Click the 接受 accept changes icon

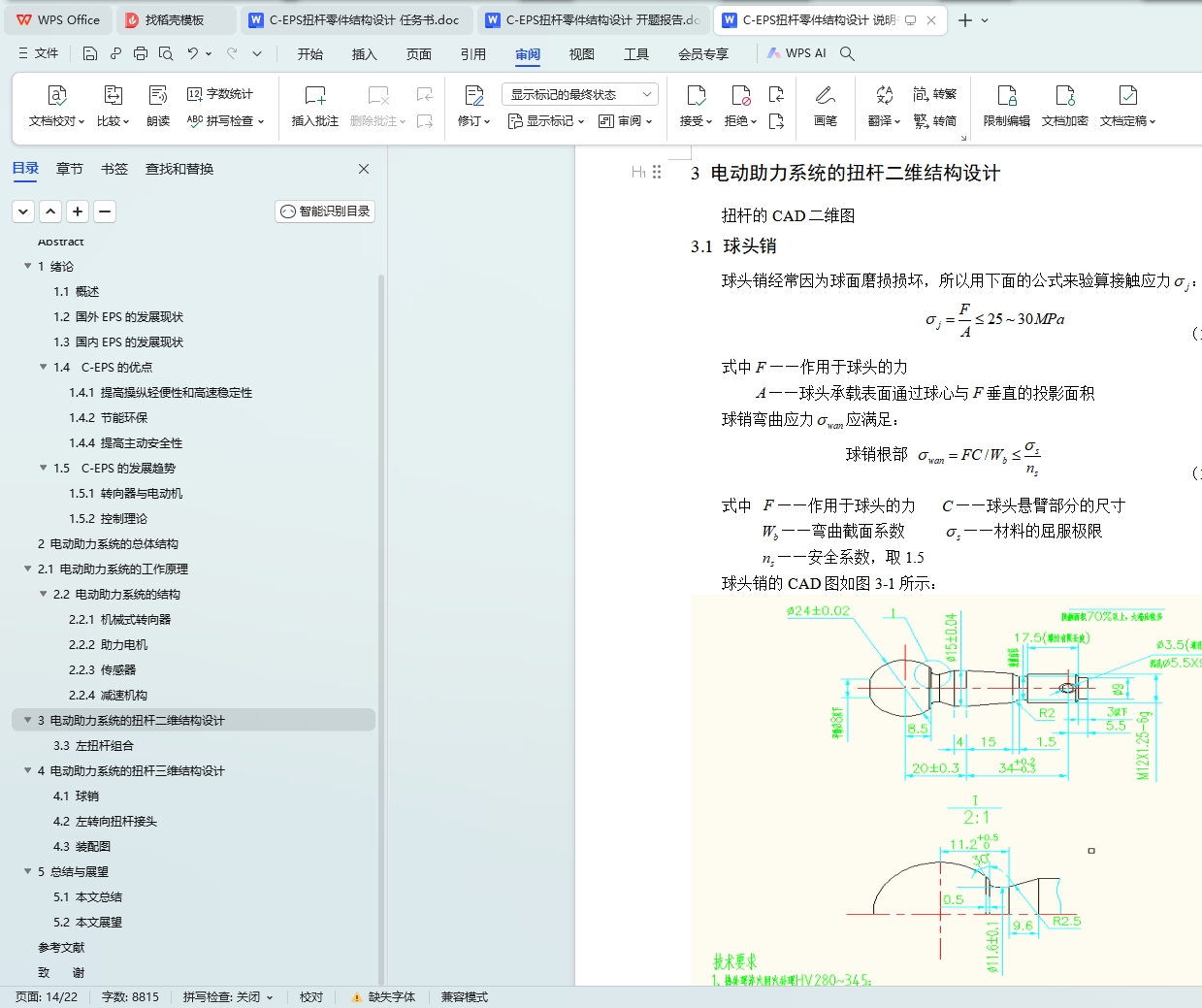(696, 96)
